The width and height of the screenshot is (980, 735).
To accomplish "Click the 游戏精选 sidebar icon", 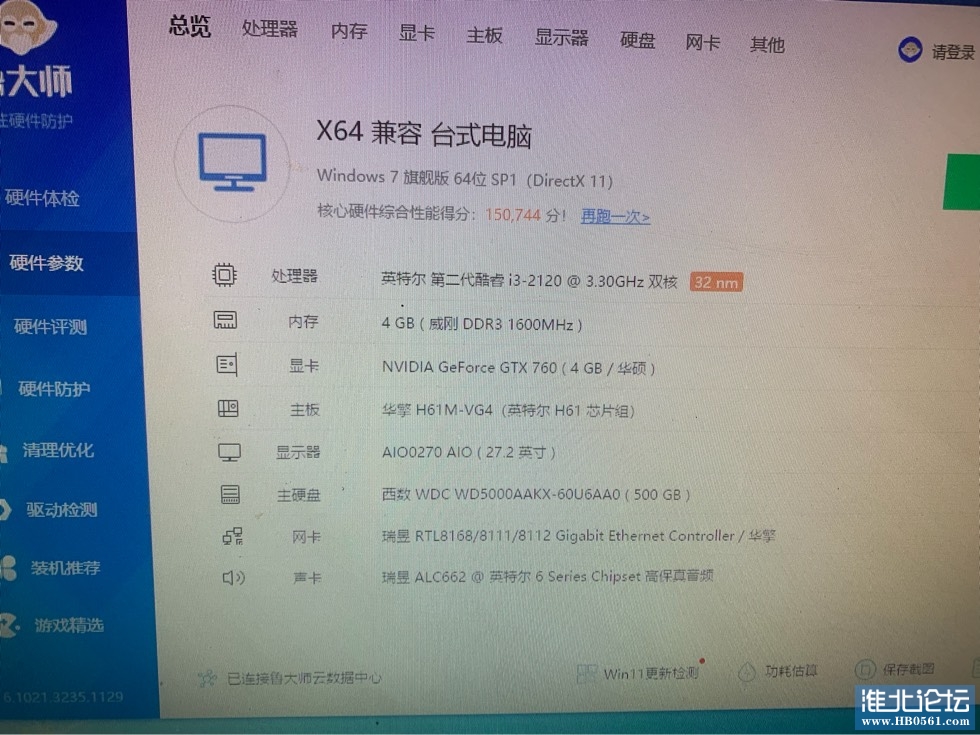I will pyautogui.click(x=10, y=624).
